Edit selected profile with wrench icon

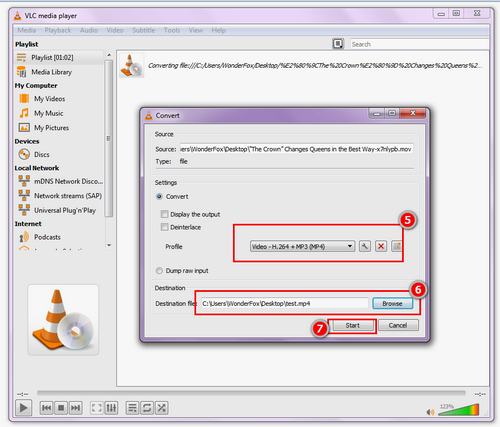[x=365, y=247]
